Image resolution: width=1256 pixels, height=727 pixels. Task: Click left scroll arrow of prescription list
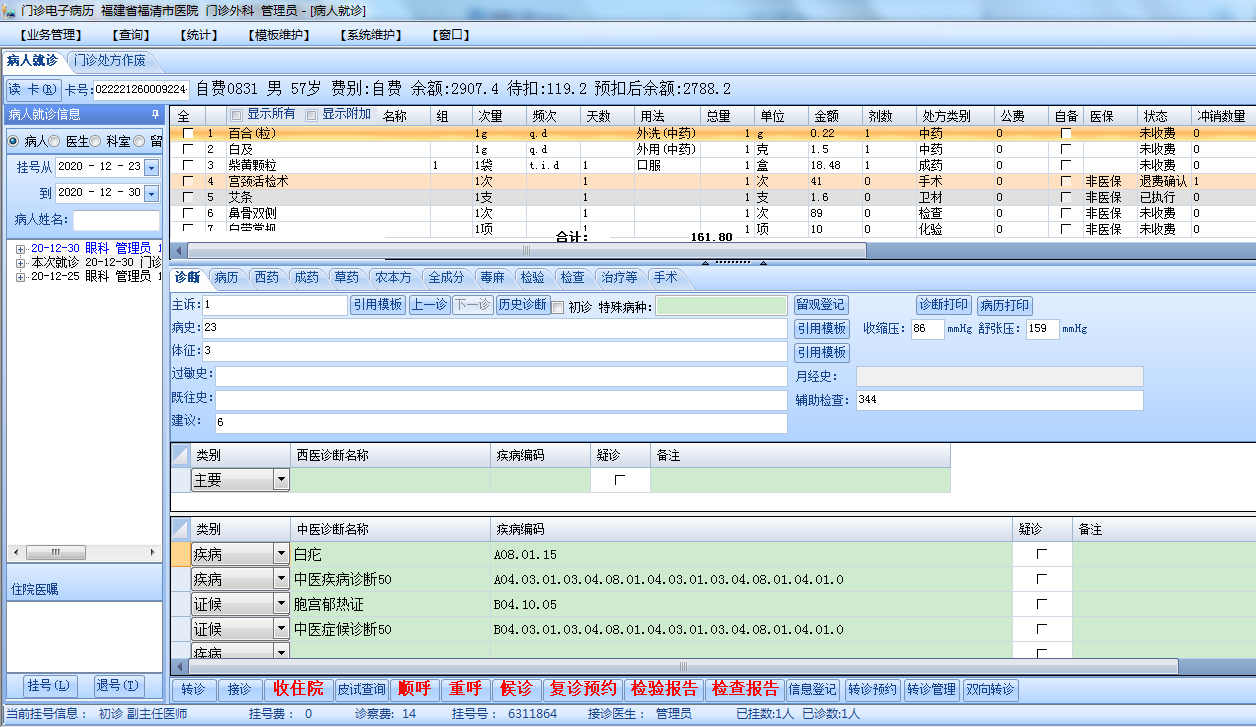click(x=178, y=250)
